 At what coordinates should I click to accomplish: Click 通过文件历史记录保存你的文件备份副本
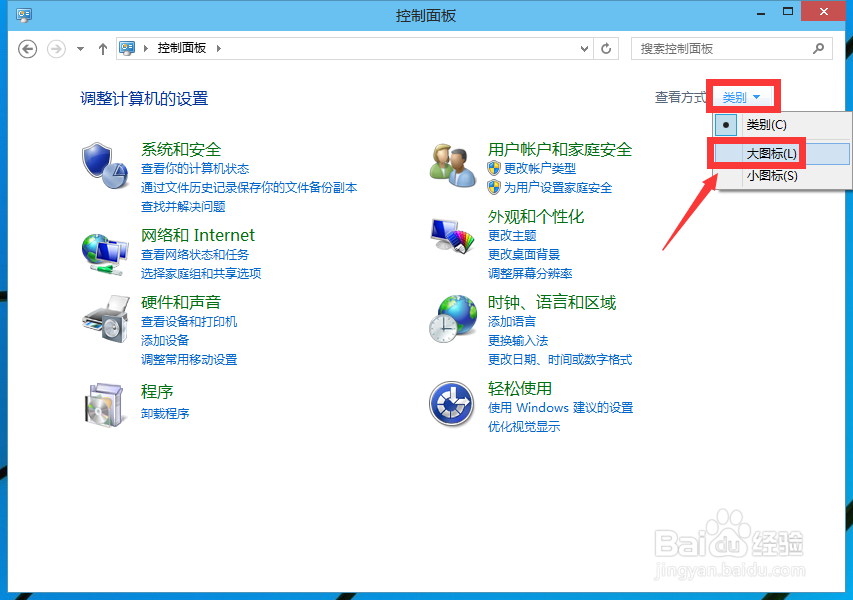(x=249, y=188)
